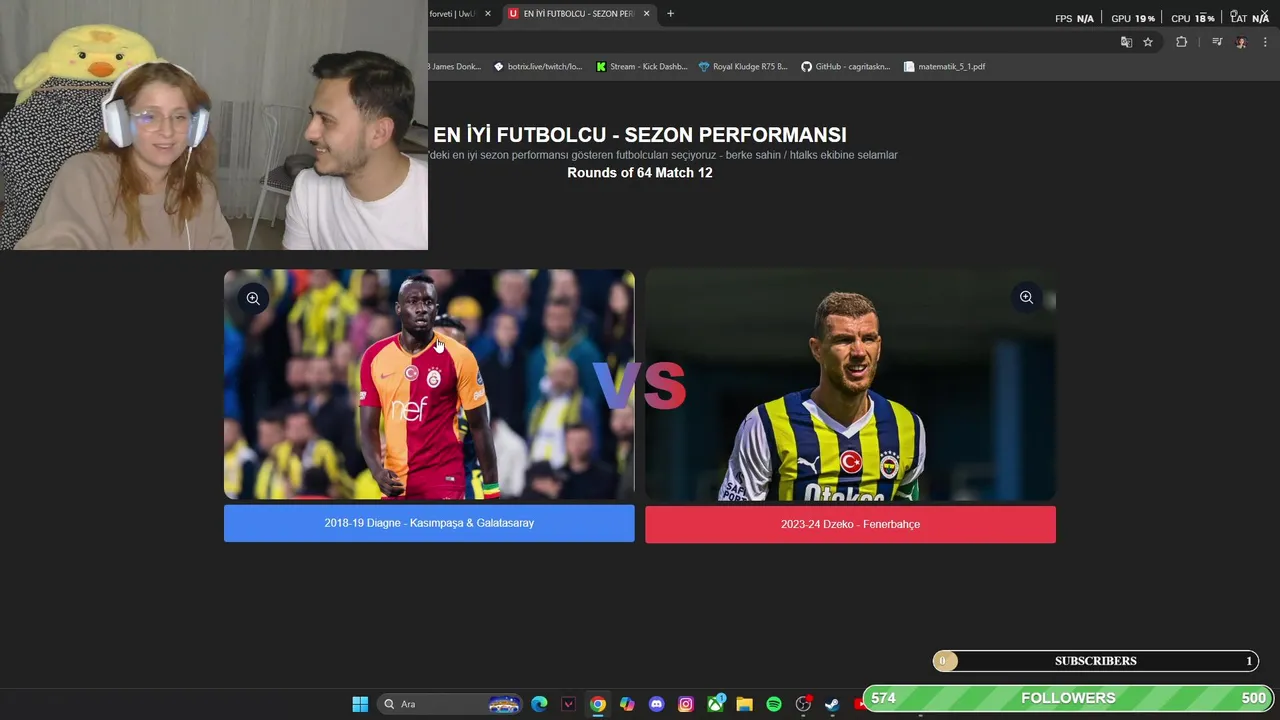
Task: Open a new browser tab
Action: coord(670,14)
